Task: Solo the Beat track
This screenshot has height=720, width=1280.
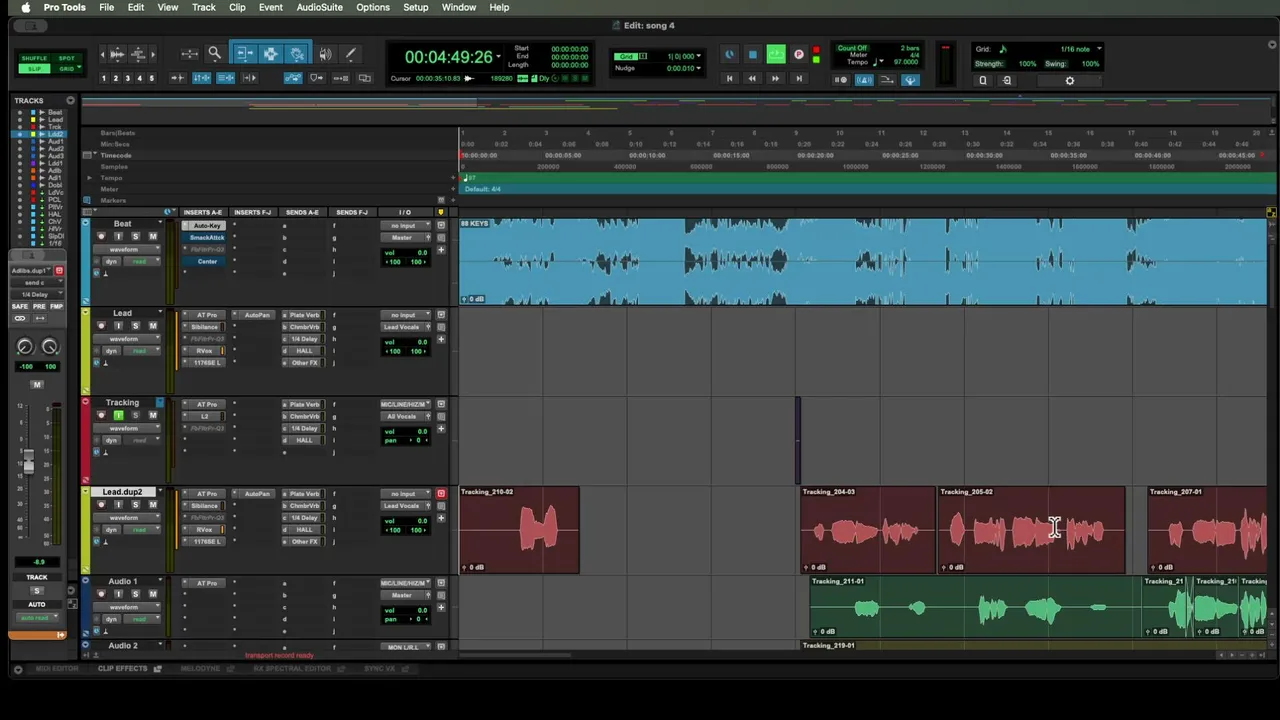Action: tap(136, 237)
